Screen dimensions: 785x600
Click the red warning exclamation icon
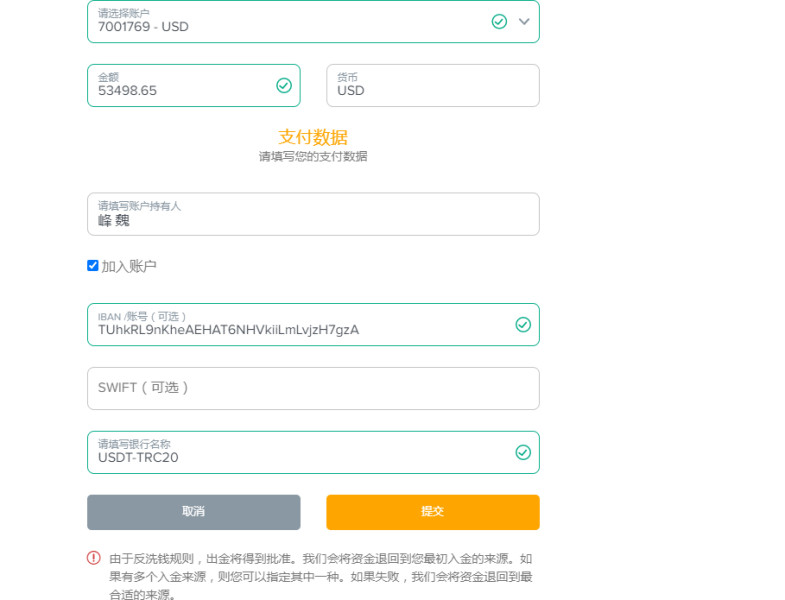(94, 557)
